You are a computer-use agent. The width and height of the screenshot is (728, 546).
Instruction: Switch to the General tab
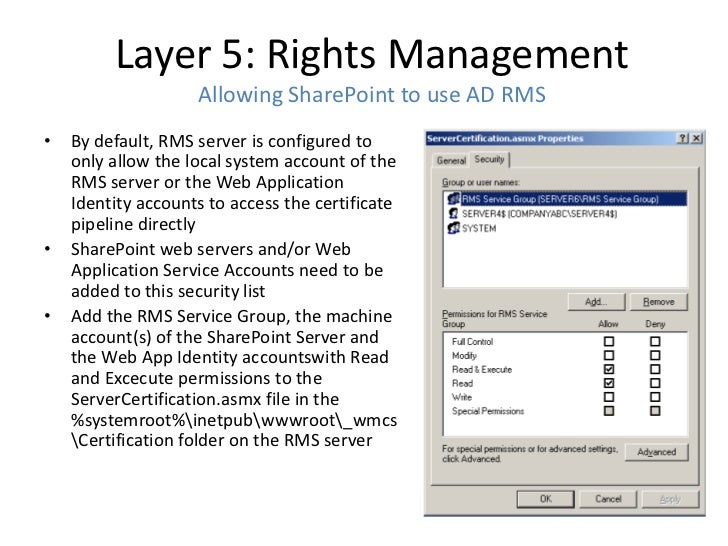[451, 161]
